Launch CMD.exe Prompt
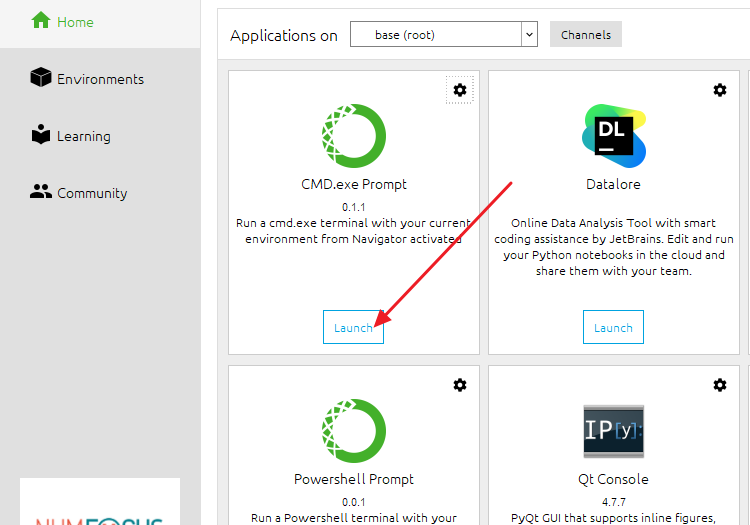The image size is (750, 525). tap(353, 328)
